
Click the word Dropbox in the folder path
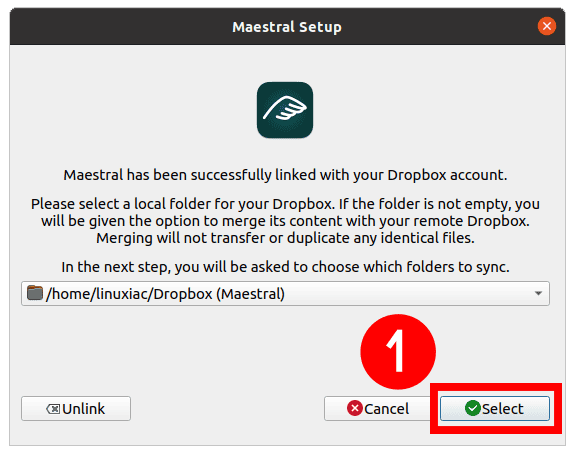183,294
